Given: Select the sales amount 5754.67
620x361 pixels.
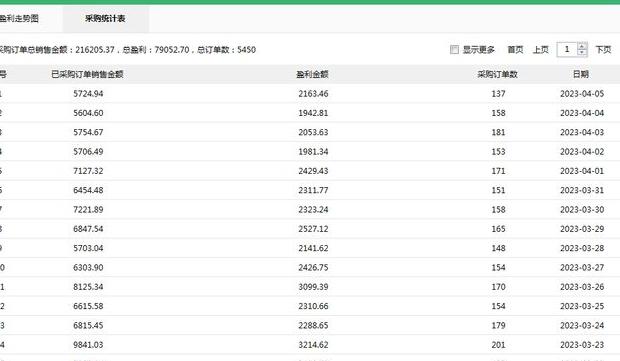Looking at the screenshot, I should [88, 132].
